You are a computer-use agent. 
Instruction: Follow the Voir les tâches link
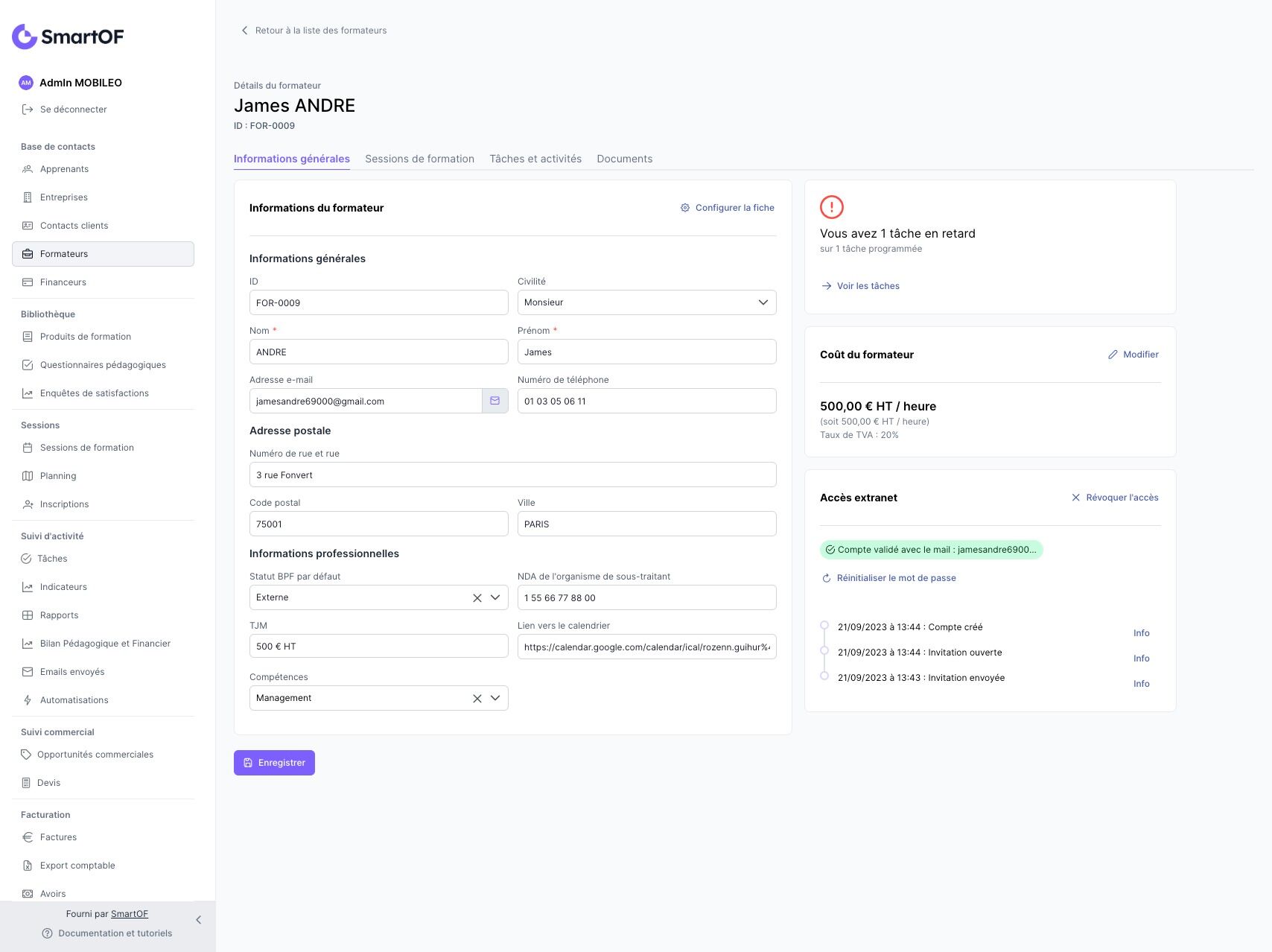[x=868, y=286]
